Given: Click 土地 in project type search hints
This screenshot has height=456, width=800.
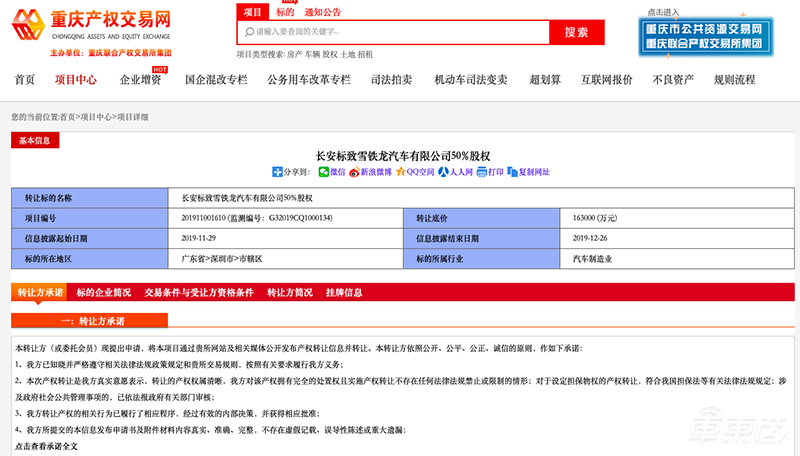Looking at the screenshot, I should [x=347, y=55].
